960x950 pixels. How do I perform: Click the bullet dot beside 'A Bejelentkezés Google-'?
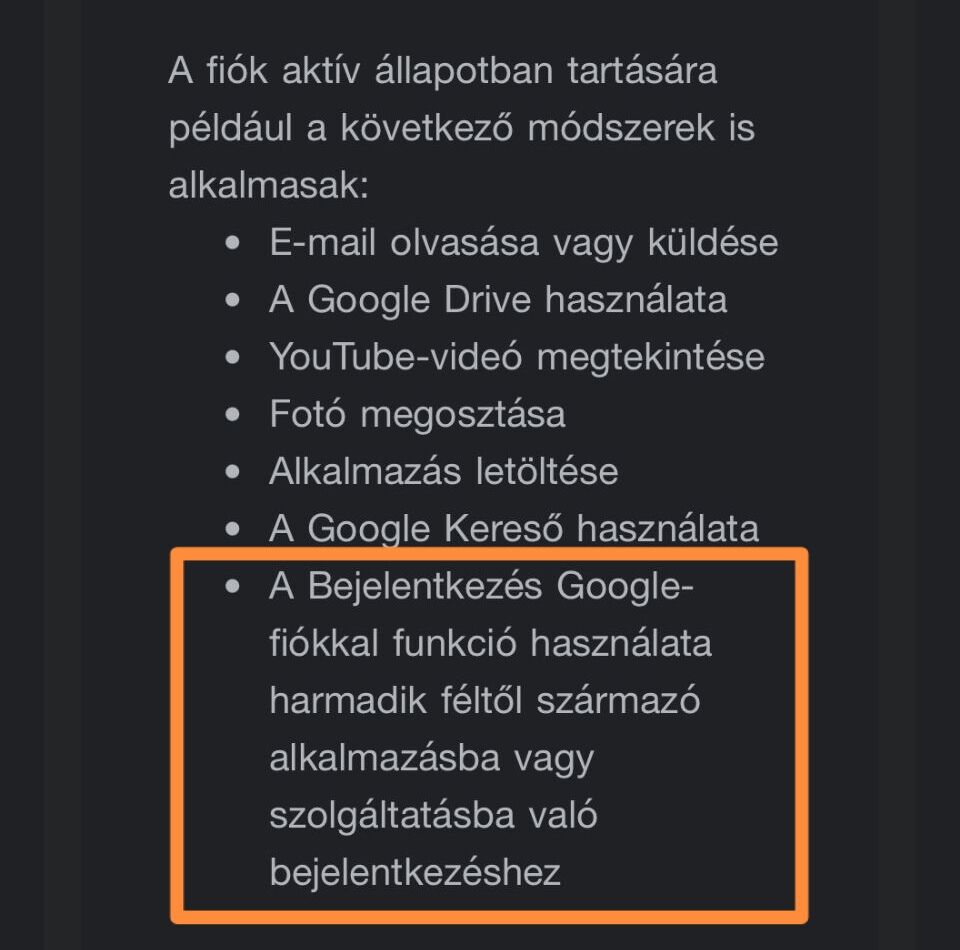tap(233, 586)
